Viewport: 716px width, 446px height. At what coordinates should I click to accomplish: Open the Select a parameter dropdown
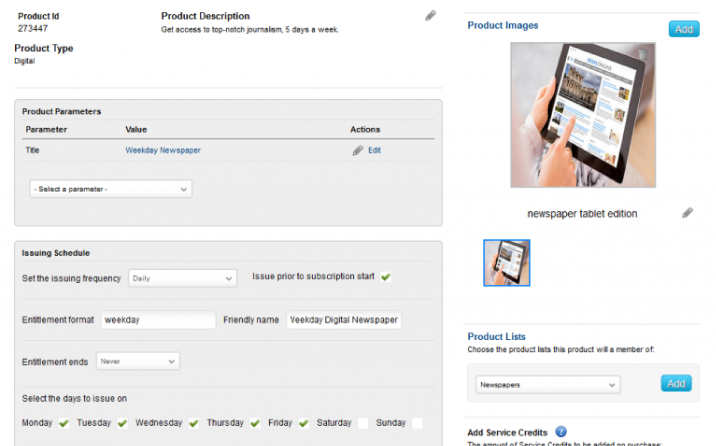tap(112, 189)
